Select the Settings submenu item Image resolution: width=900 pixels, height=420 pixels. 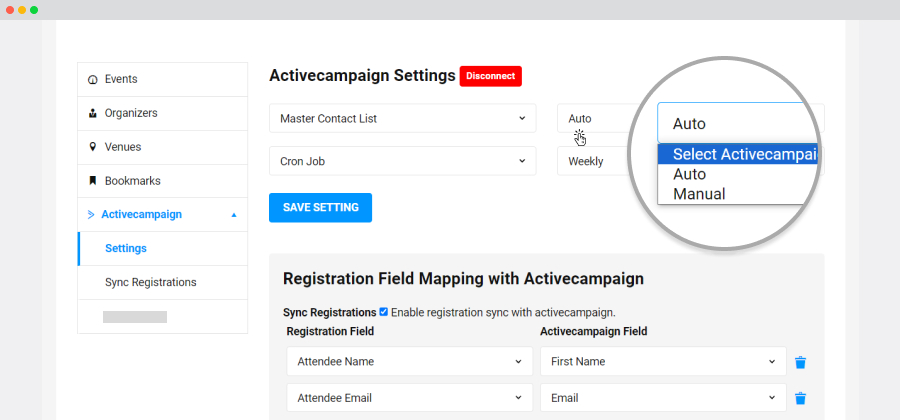(x=162, y=248)
